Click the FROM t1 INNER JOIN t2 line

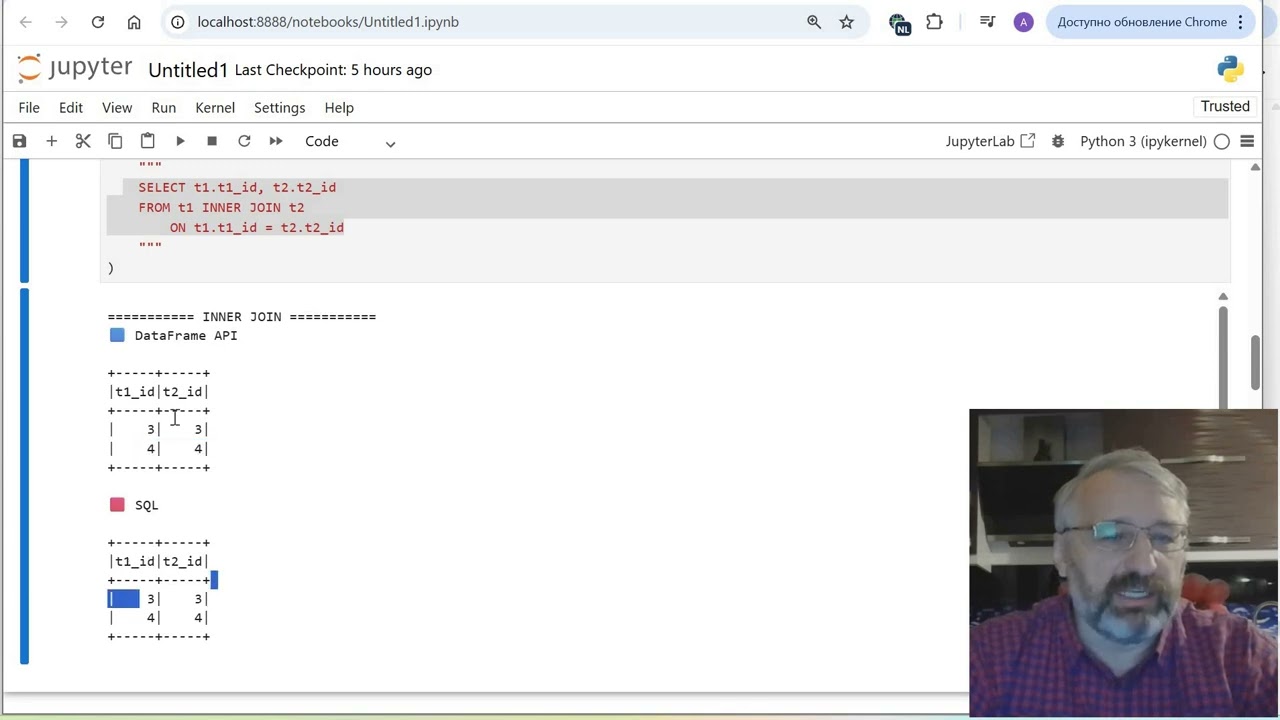click(221, 207)
